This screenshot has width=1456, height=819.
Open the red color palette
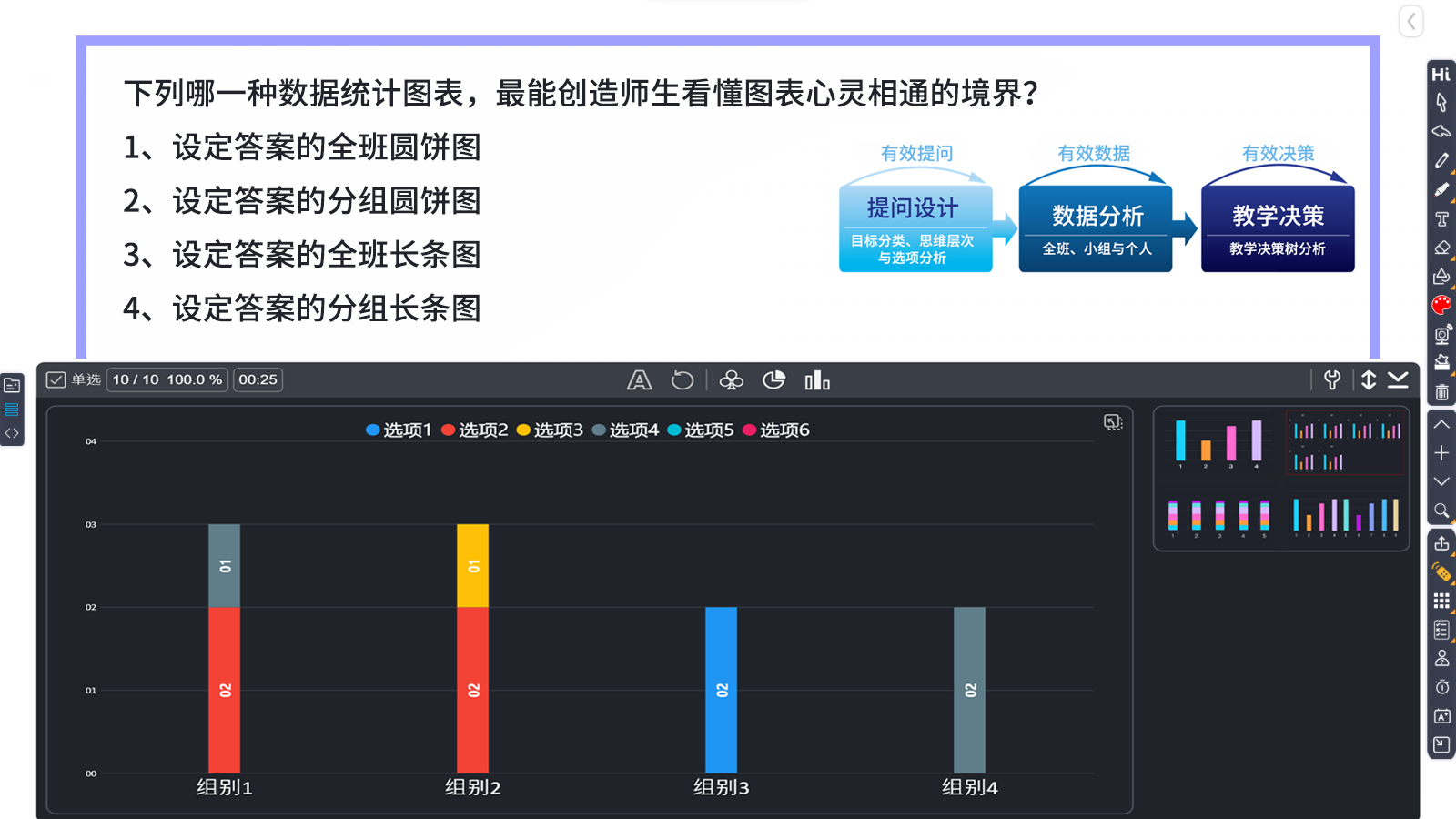click(1441, 305)
